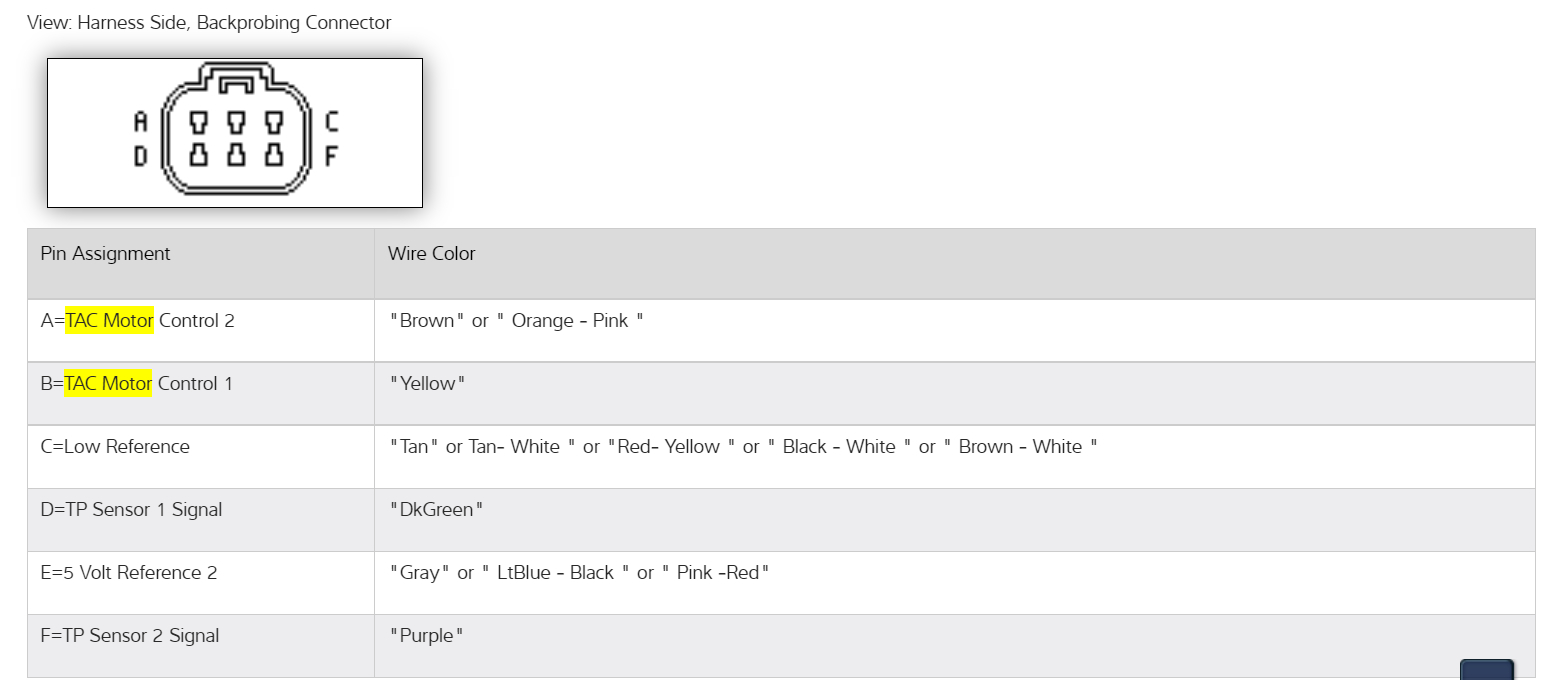Screen dimensions: 1547x680
Task: Click the letter F beside the connector
Action: [332, 156]
